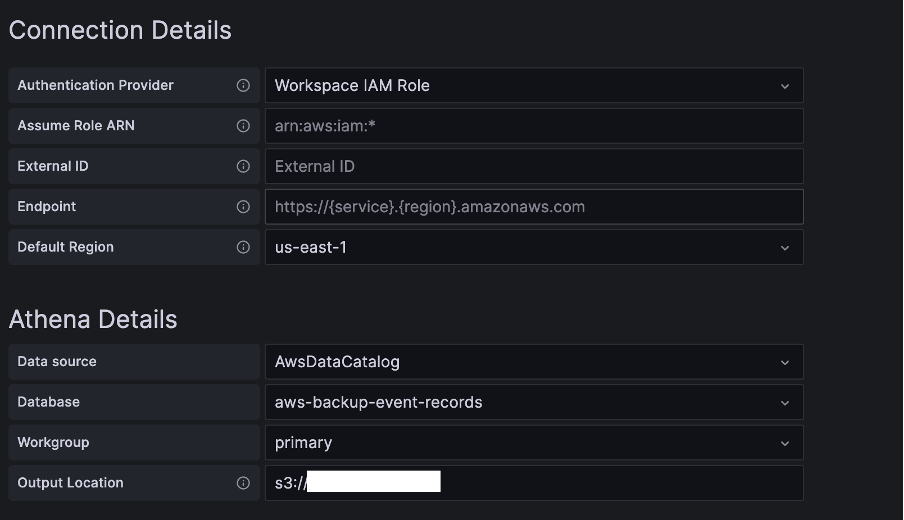Click the Endpoint info icon
The width and height of the screenshot is (904, 520).
pyautogui.click(x=243, y=206)
